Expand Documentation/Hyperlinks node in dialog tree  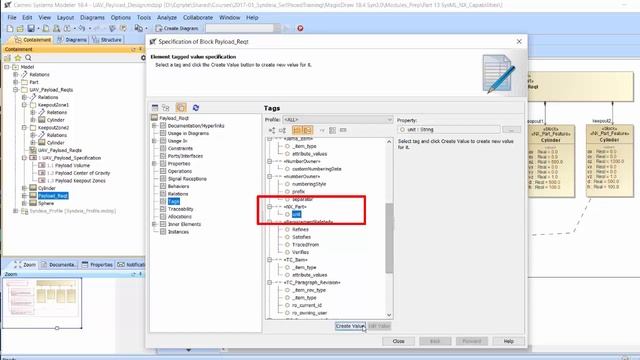pyautogui.click(x=155, y=126)
